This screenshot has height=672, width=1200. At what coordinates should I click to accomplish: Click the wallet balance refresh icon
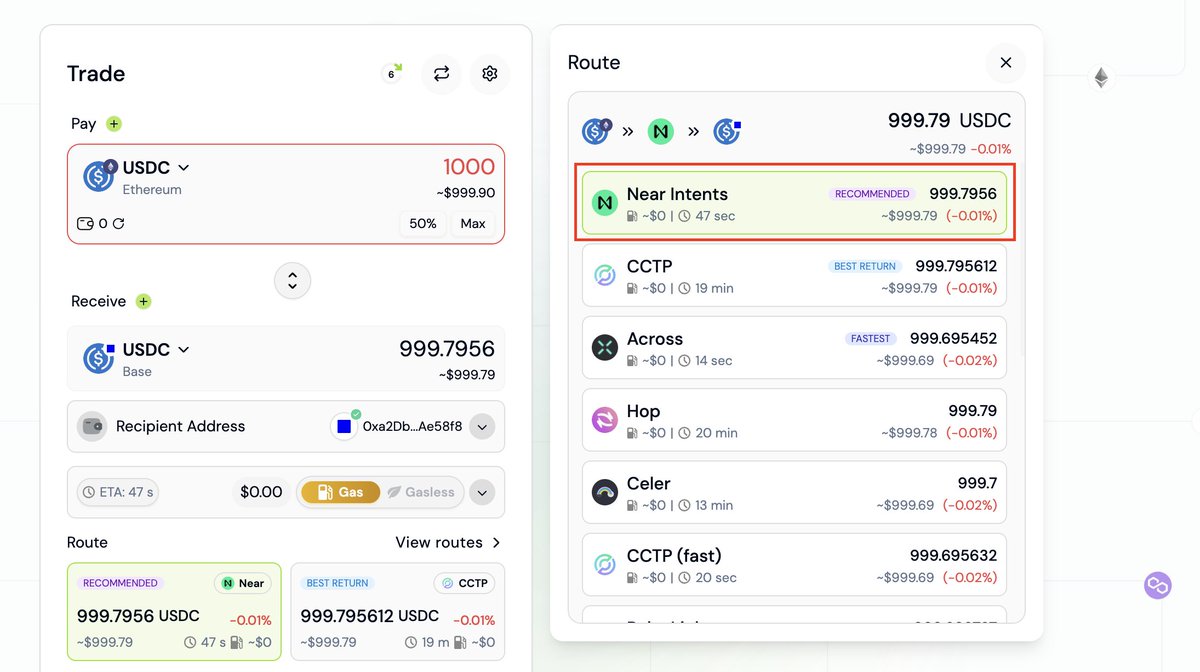118,224
